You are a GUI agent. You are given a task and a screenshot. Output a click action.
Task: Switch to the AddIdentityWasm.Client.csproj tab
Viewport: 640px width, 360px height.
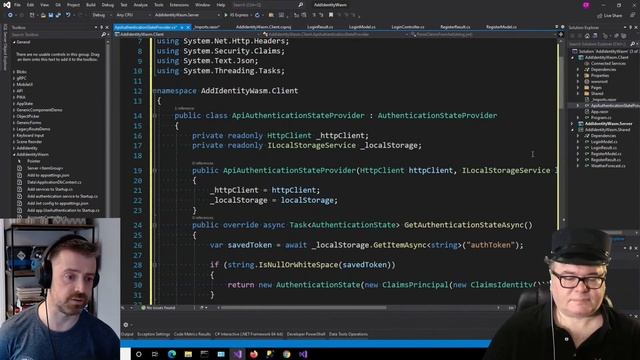(263, 27)
